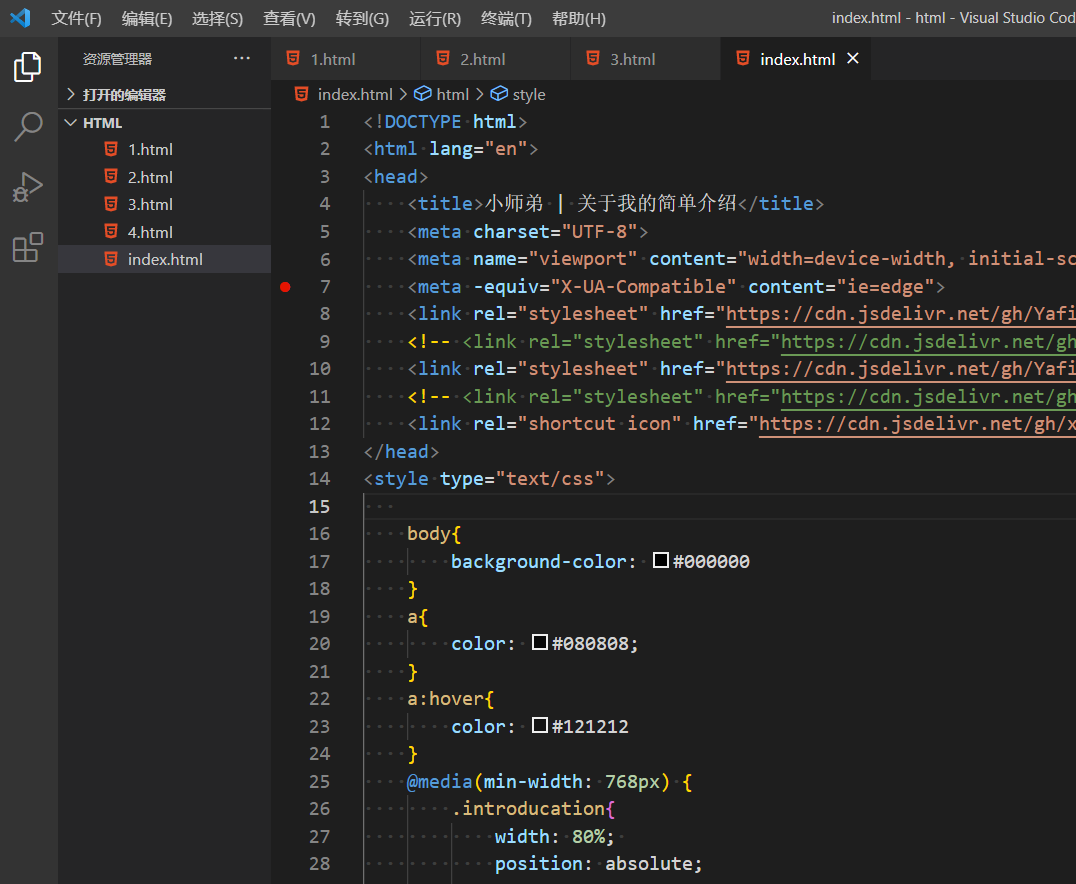Open breadcrumb chevron after html
The image size is (1076, 884).
click(480, 94)
